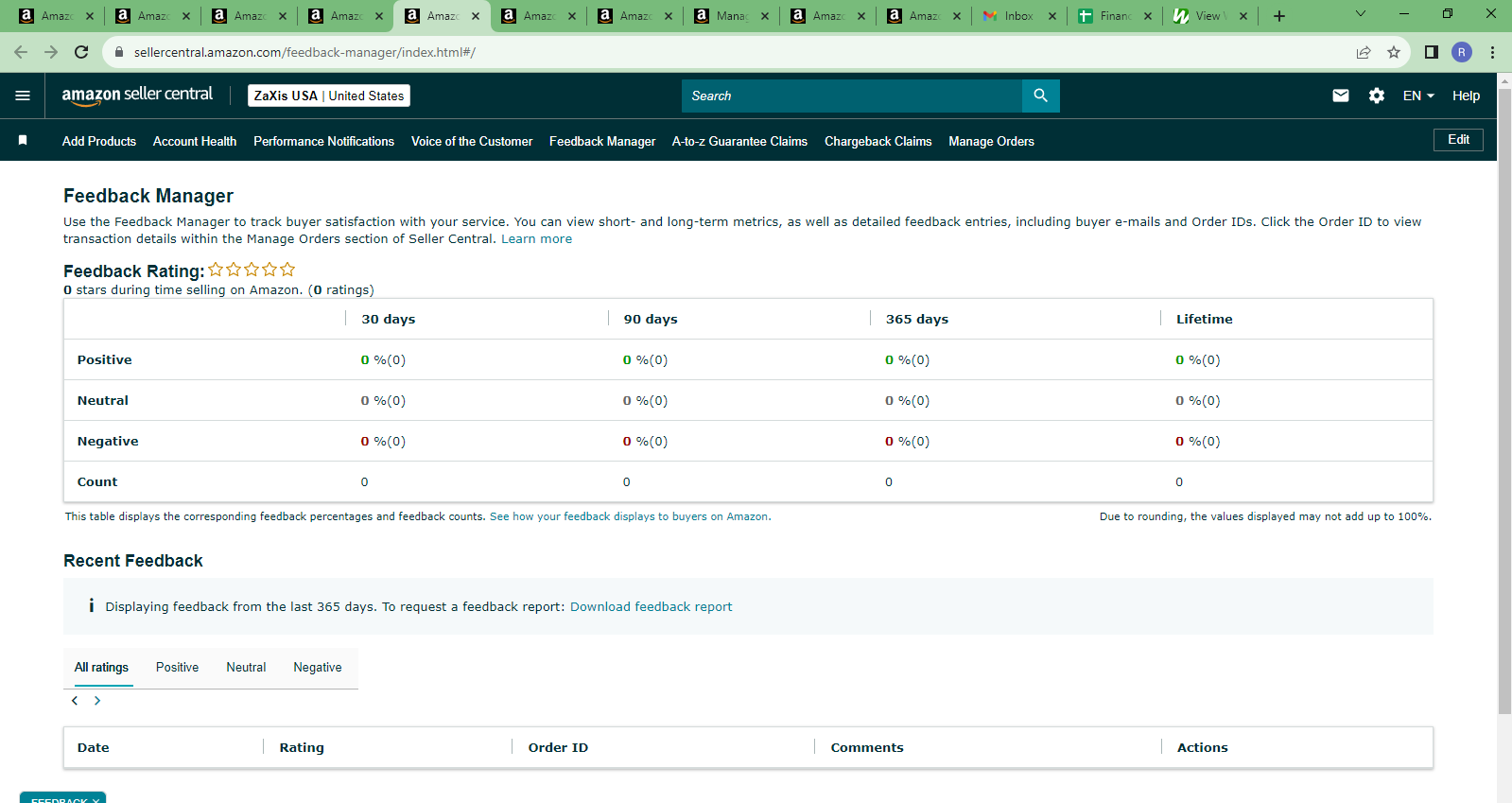Open Add Products in the navigation bar
Screen dimensions: 1512x803
[99, 141]
